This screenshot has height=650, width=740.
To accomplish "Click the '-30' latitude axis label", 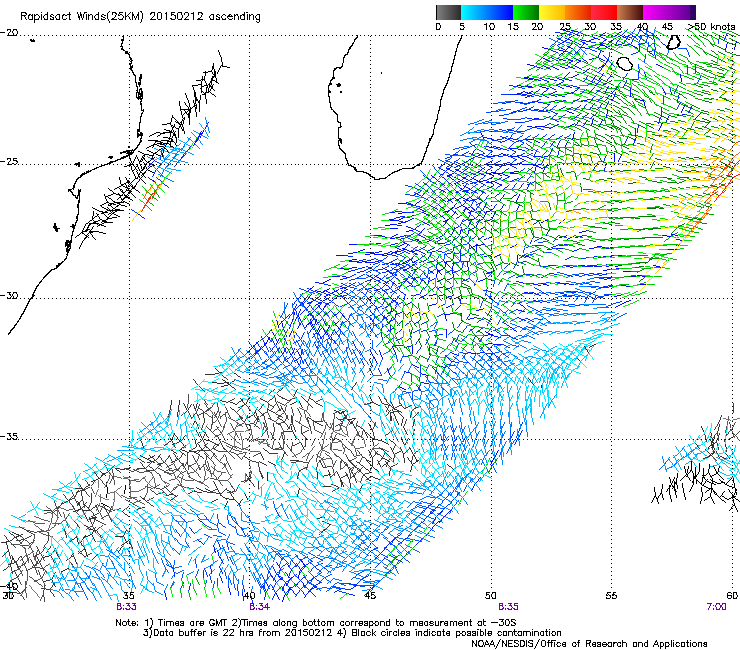I will click(x=9, y=296).
